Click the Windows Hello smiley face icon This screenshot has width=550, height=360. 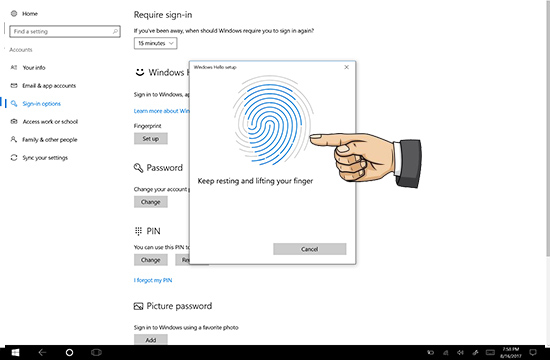click(140, 72)
